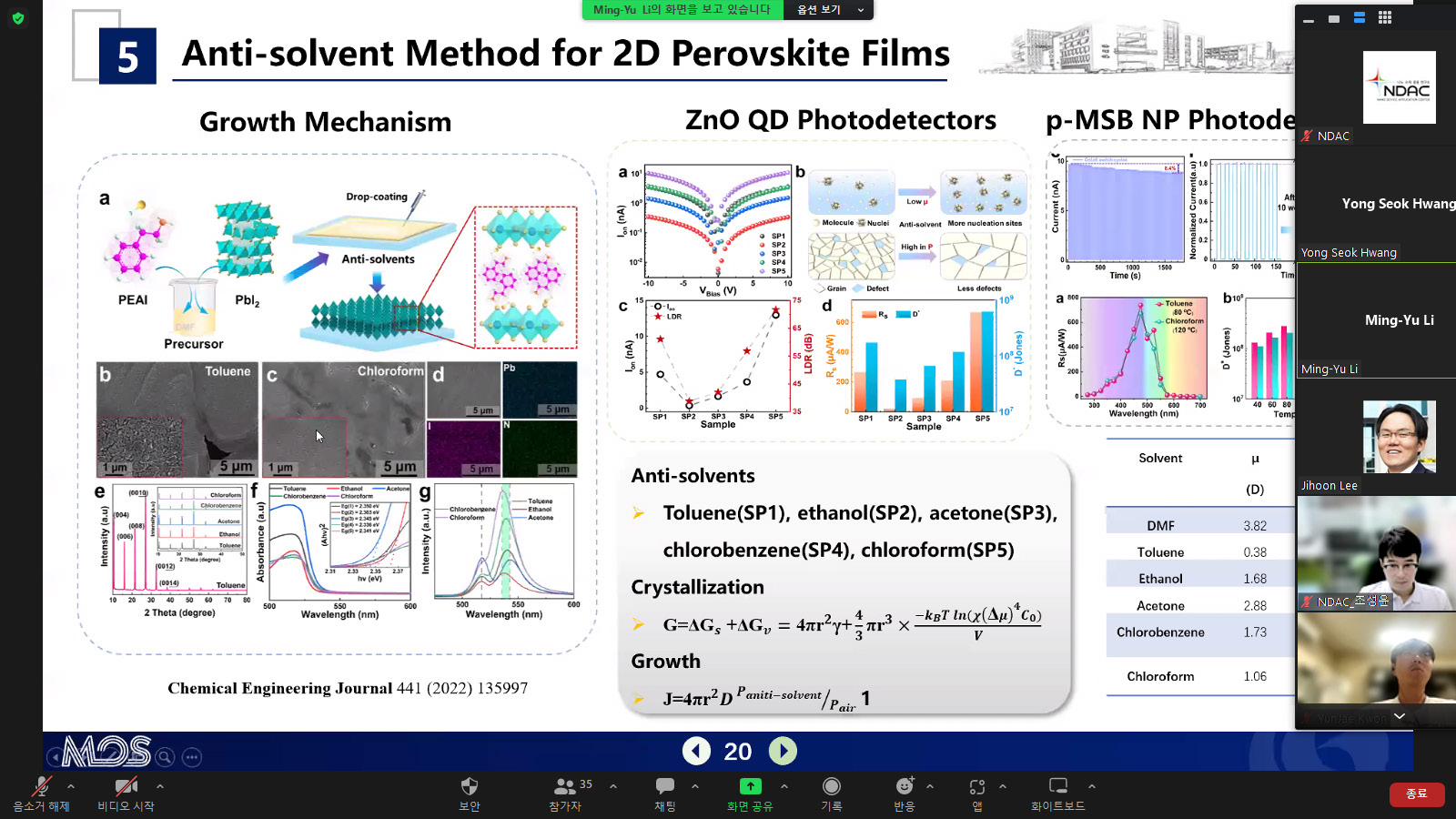Hide thumbnail video panel with the dash icon
Viewport: 1456px width, 819px height.
[1309, 19]
